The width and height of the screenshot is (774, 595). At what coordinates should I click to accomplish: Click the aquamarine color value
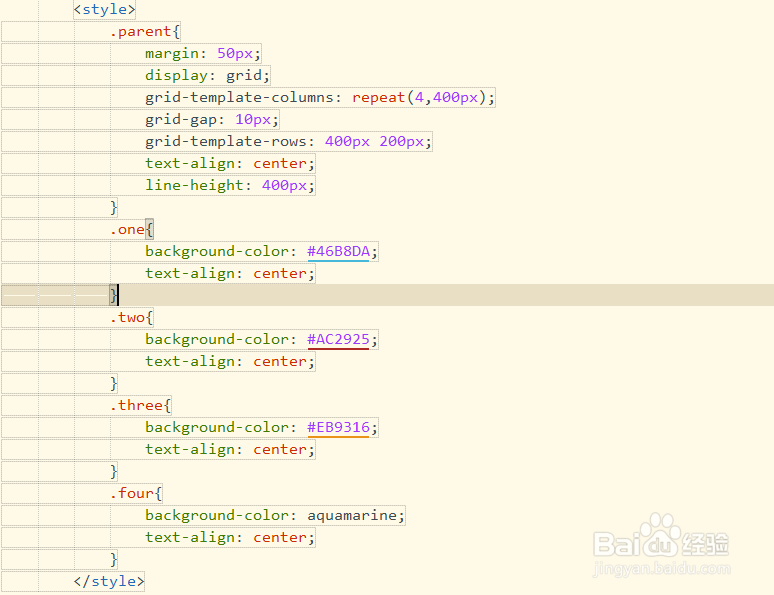[x=352, y=516]
